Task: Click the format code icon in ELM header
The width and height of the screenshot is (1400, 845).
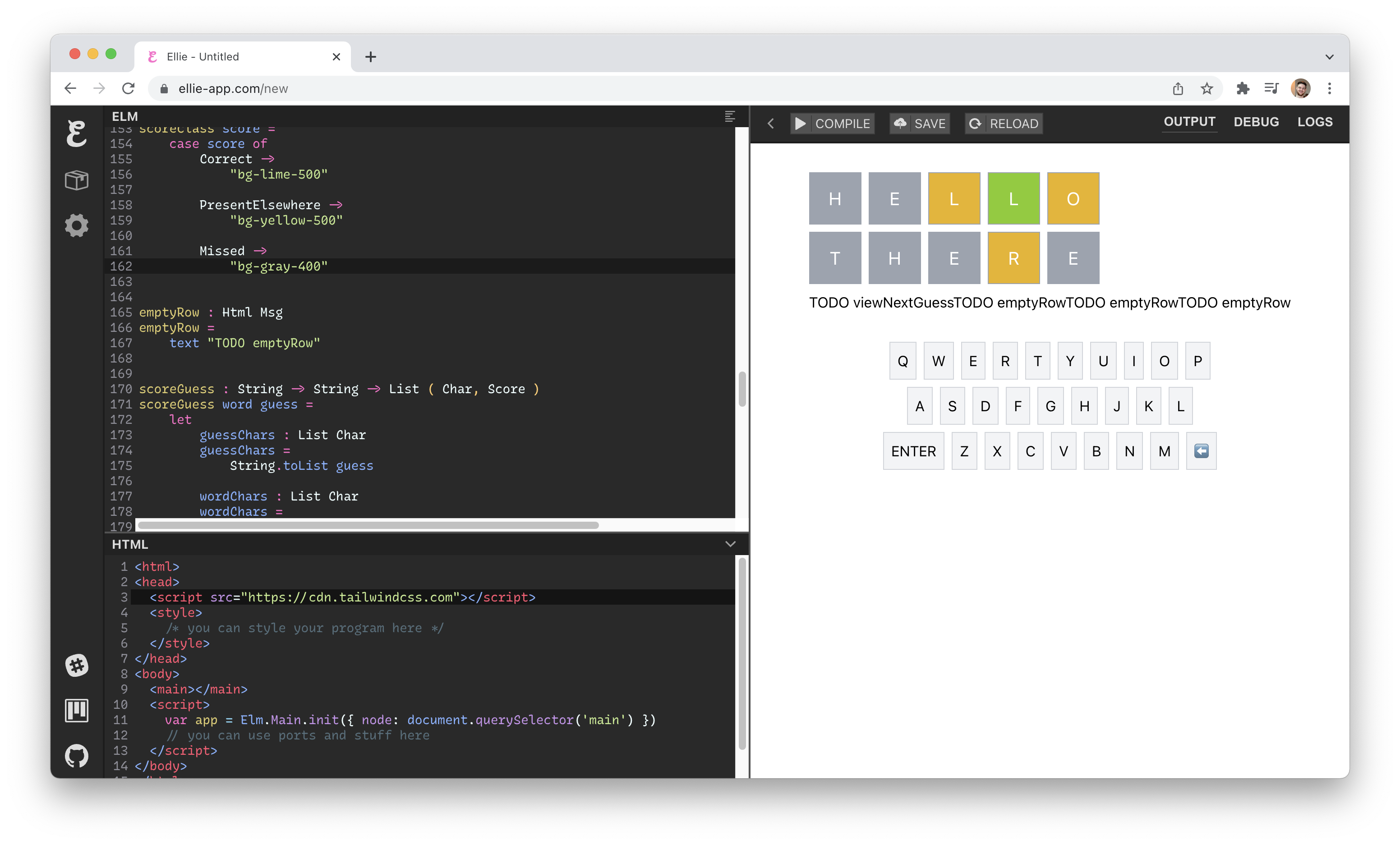Action: coord(730,116)
